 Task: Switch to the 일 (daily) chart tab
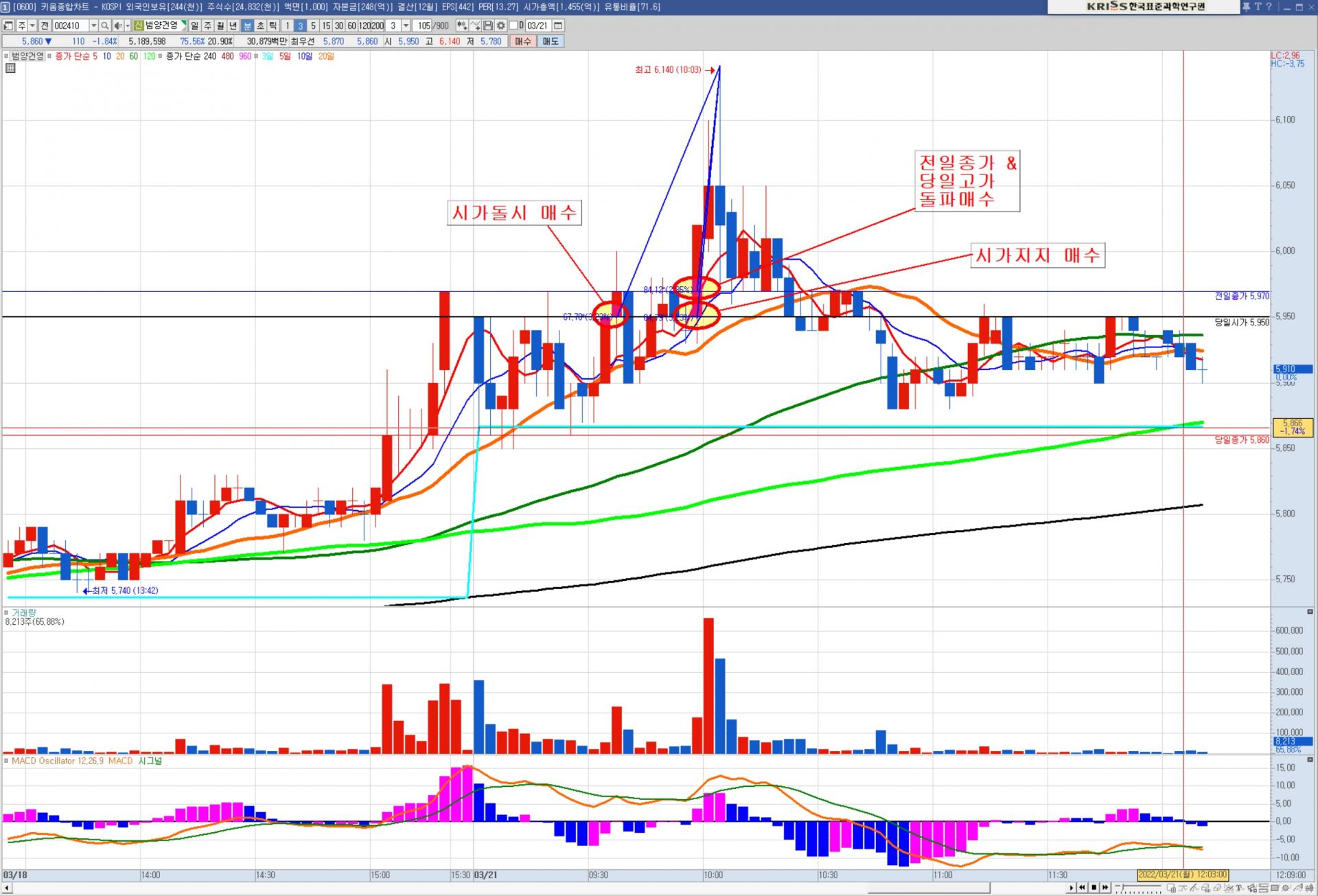coord(194,25)
